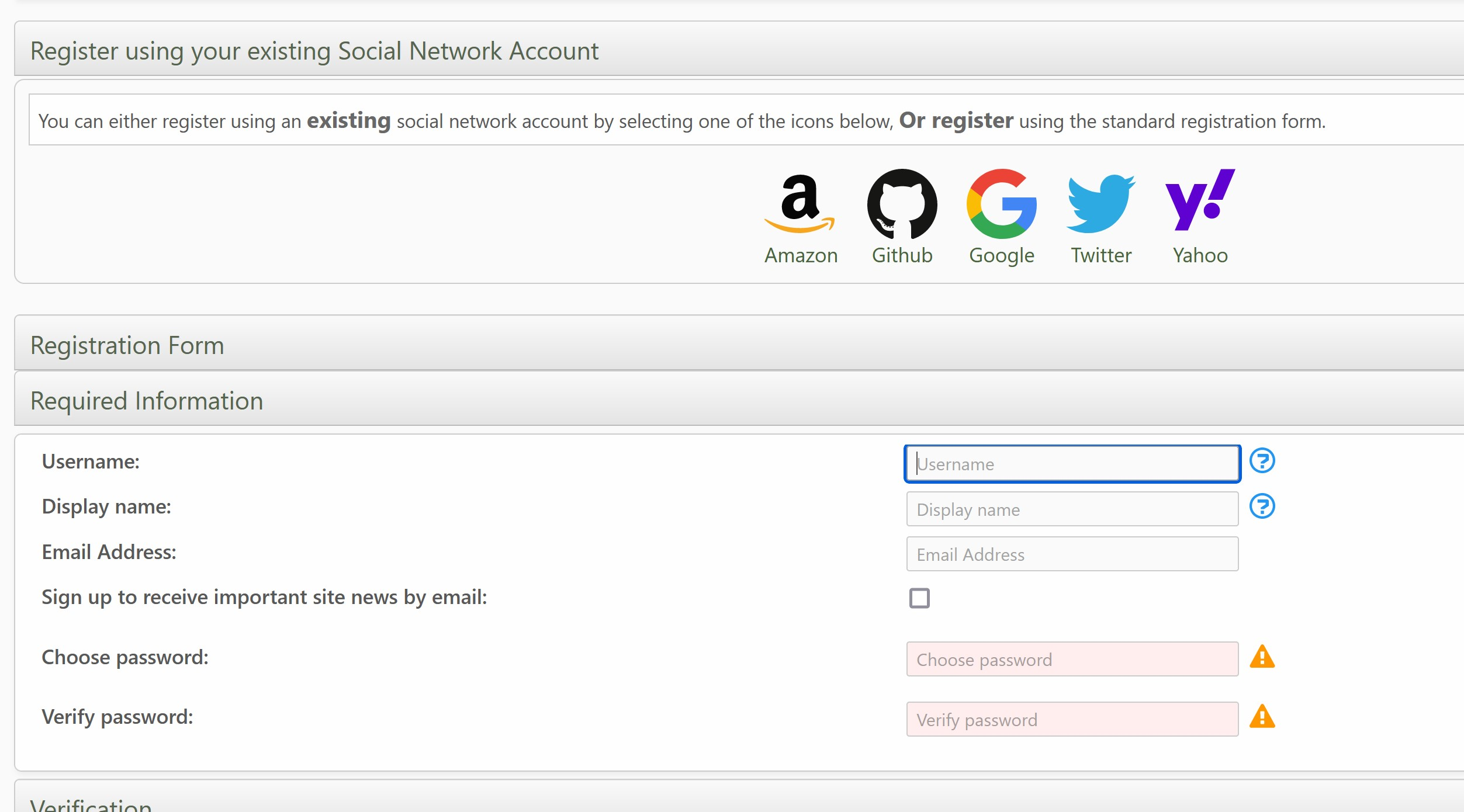
Task: Click the Verify password field
Action: coord(1072,720)
